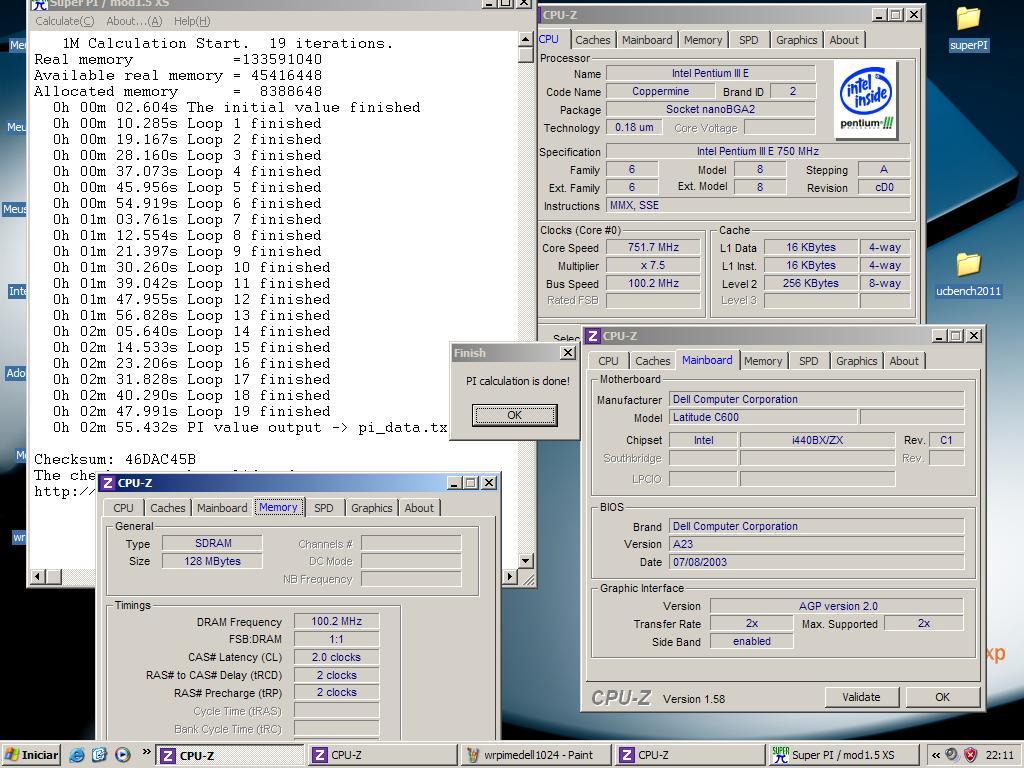Click the Super PI scroll right arrow
This screenshot has height=768, width=1024.
click(511, 576)
